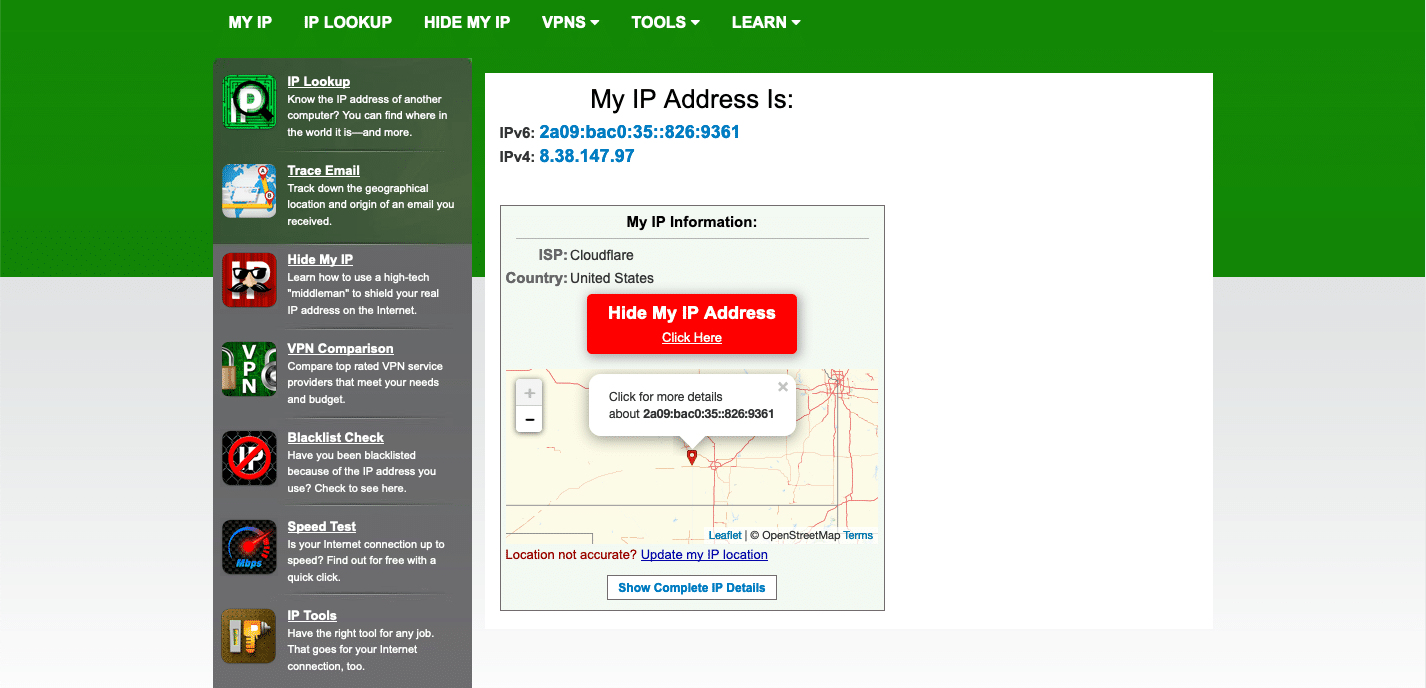Image resolution: width=1426 pixels, height=688 pixels.
Task: Open the Speed Test sidebar link
Action: [322, 527]
